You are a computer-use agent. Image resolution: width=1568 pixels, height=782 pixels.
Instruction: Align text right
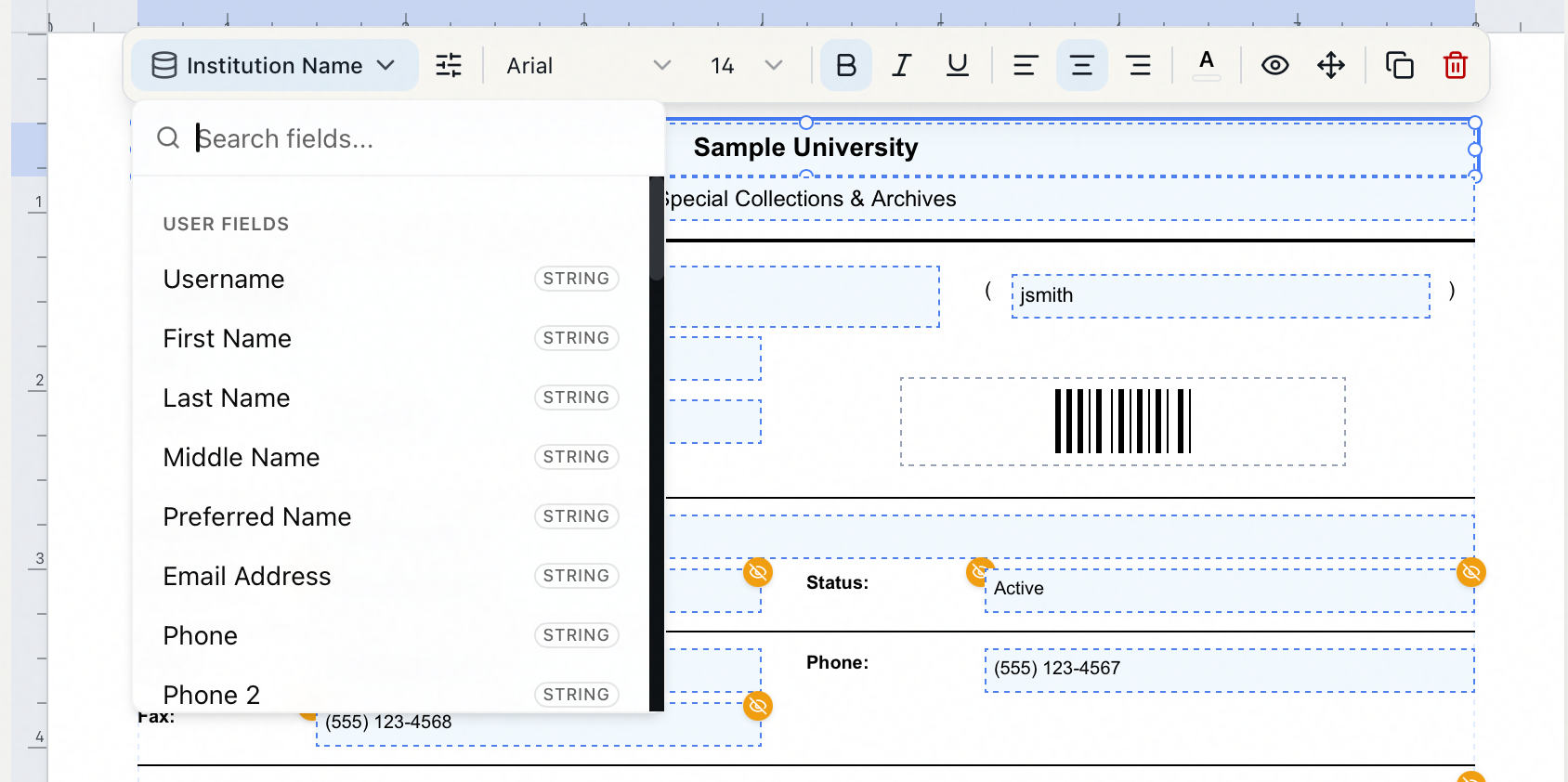[x=1138, y=65]
